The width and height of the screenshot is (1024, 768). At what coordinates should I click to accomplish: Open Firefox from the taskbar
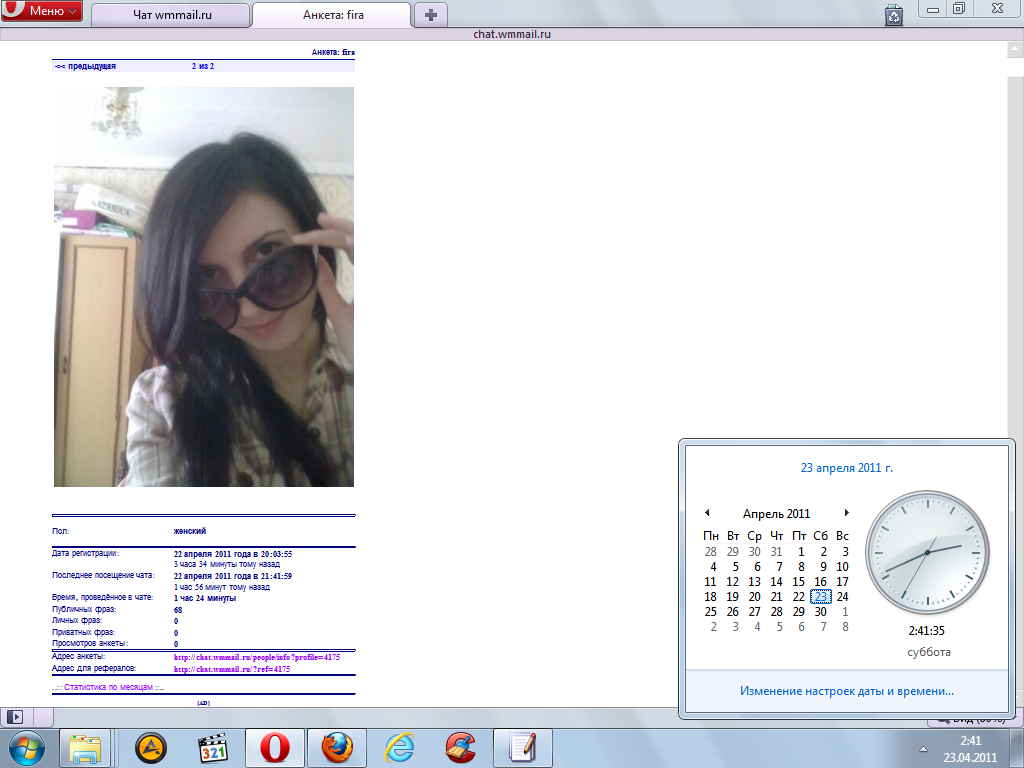[337, 747]
